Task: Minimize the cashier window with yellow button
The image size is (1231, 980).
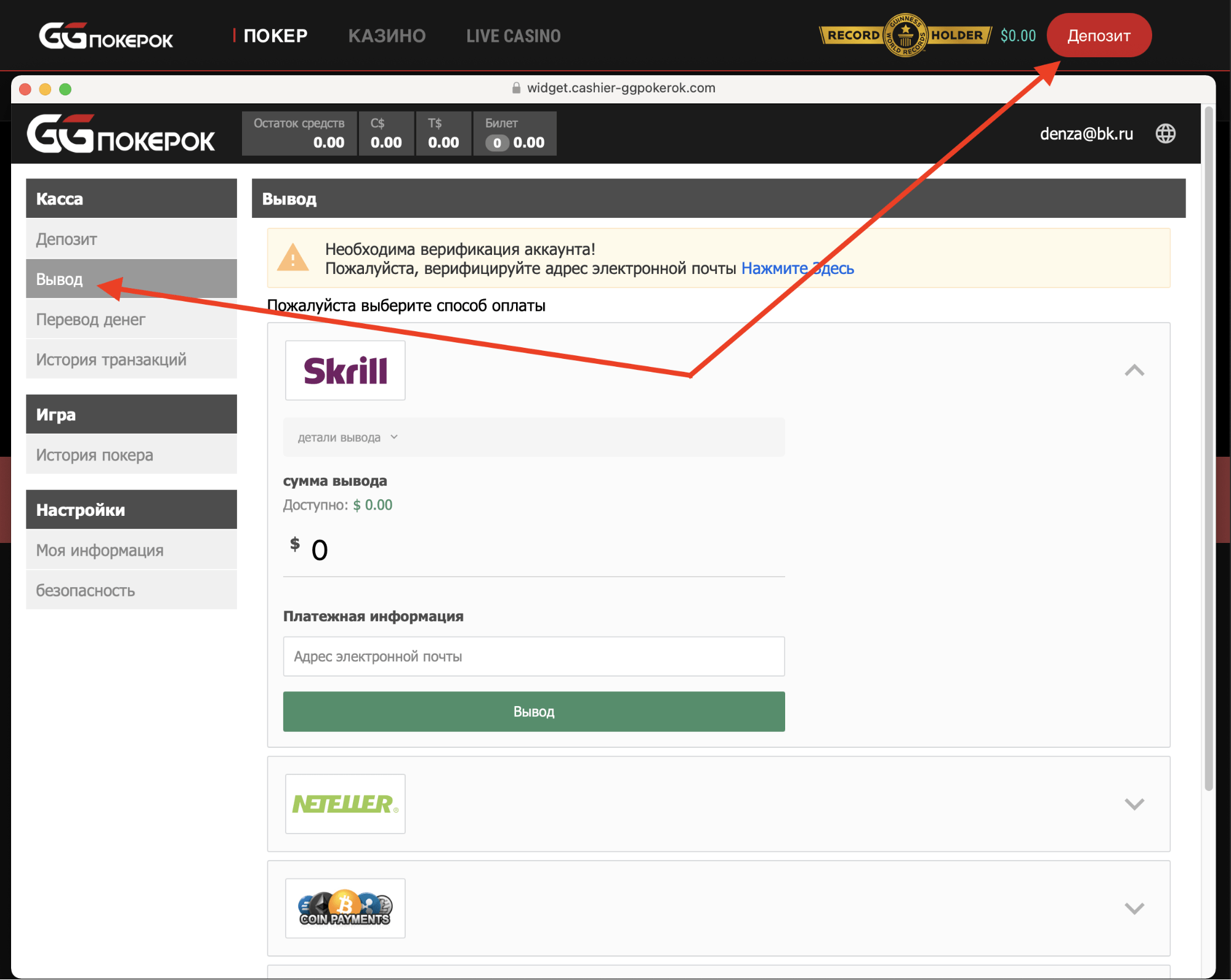Action: tap(45, 89)
